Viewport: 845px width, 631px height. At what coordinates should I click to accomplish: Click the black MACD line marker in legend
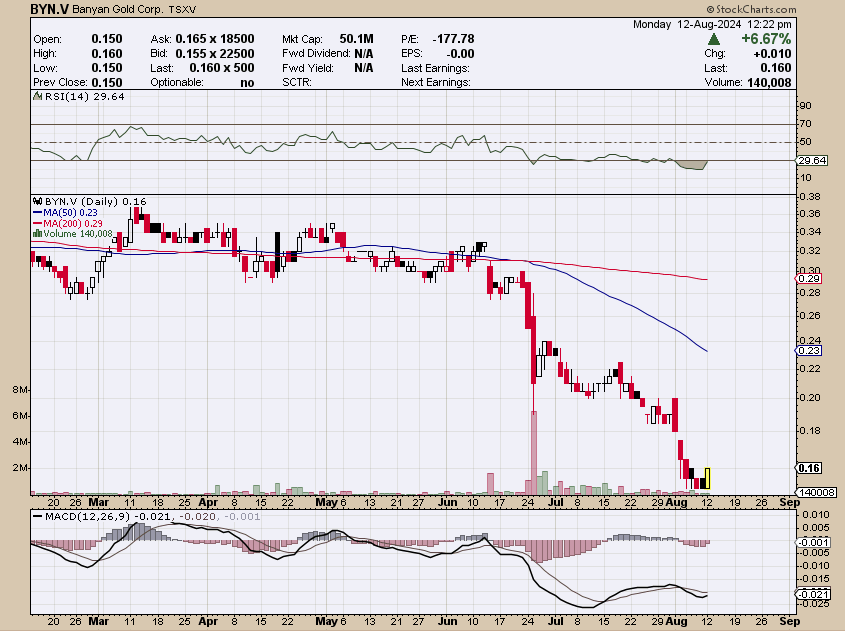click(x=37, y=516)
